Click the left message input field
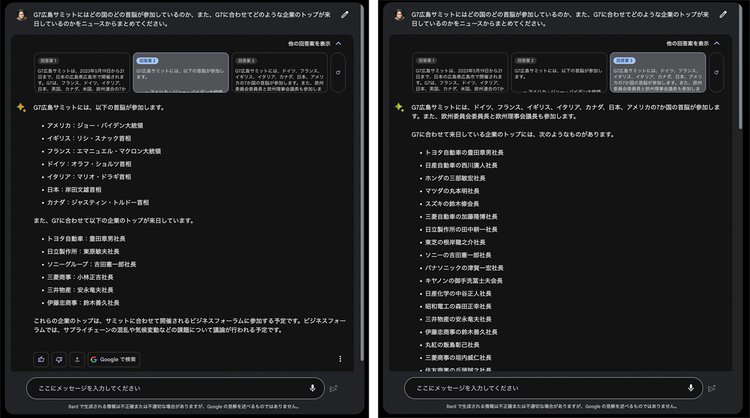 [160, 388]
